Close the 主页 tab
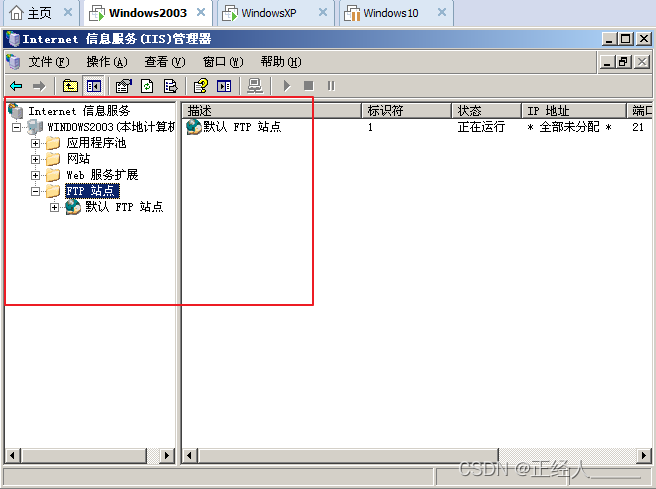 (68, 13)
